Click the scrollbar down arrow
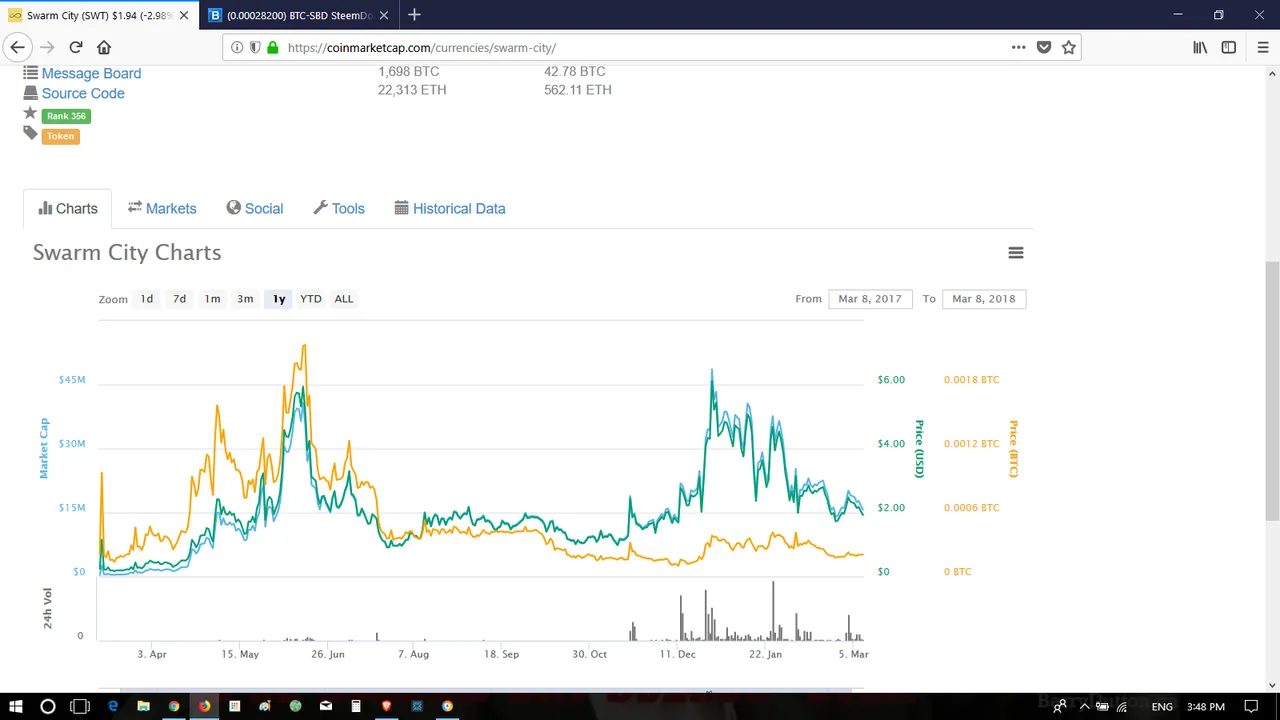1280x720 pixels. tap(1272, 685)
